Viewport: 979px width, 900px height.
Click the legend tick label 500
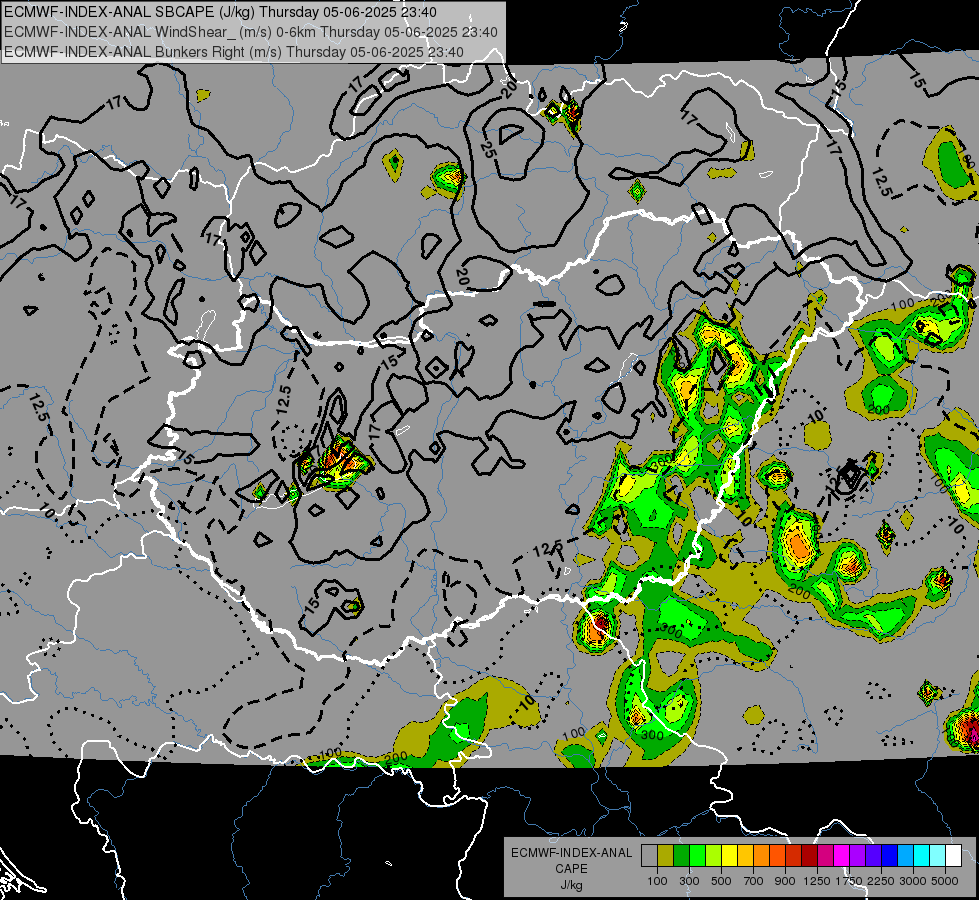721,881
